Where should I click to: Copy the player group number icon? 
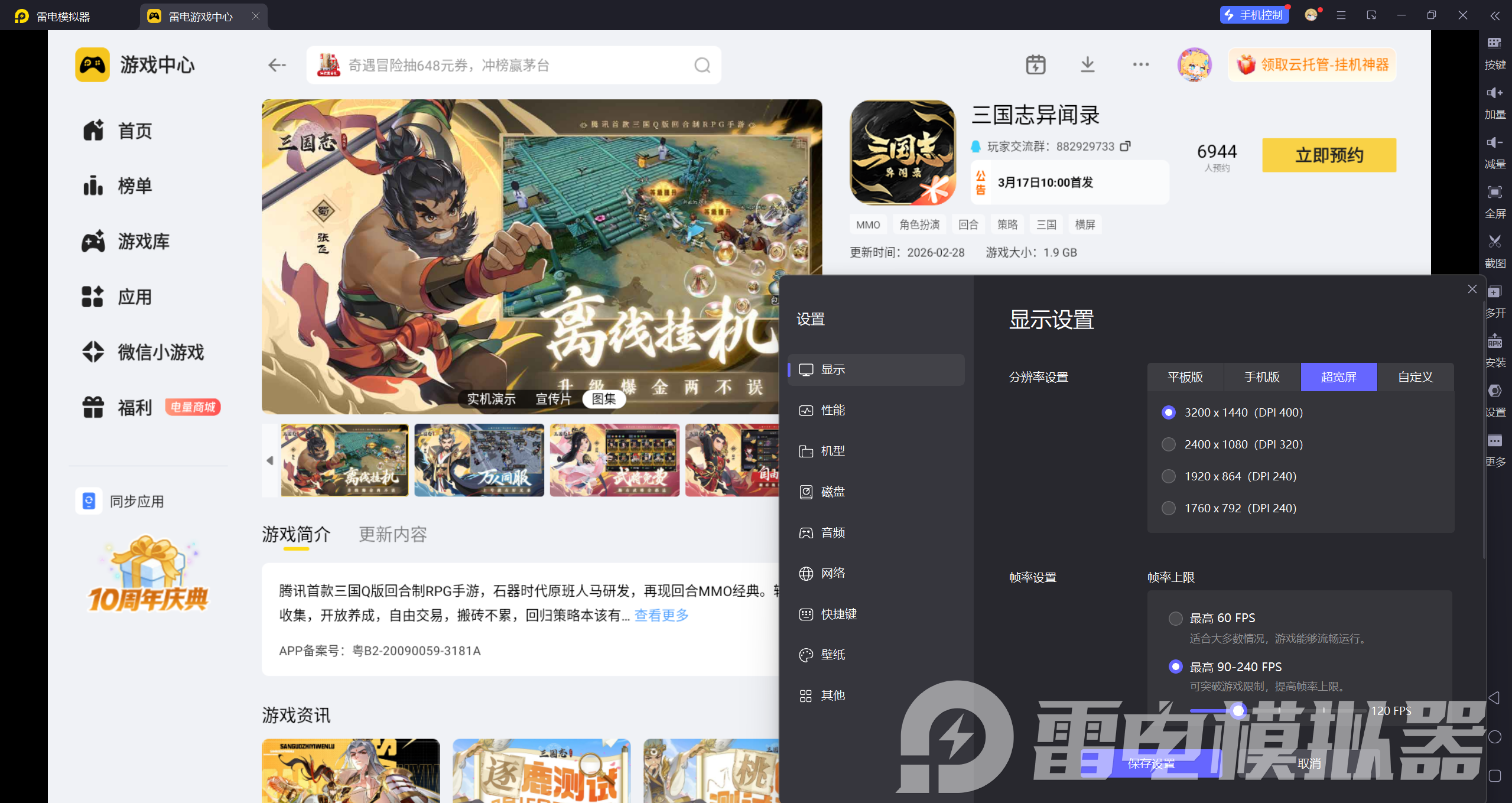coord(1126,146)
